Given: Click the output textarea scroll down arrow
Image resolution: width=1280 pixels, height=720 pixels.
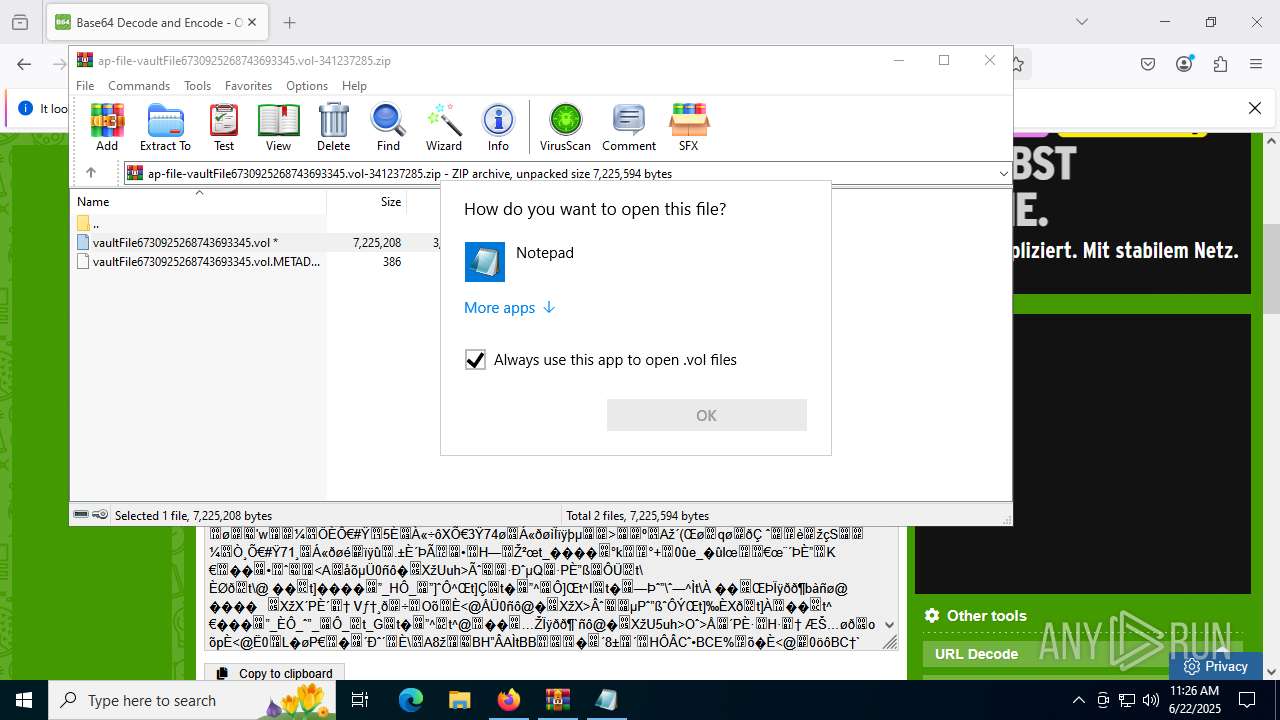Looking at the screenshot, I should pos(889,625).
